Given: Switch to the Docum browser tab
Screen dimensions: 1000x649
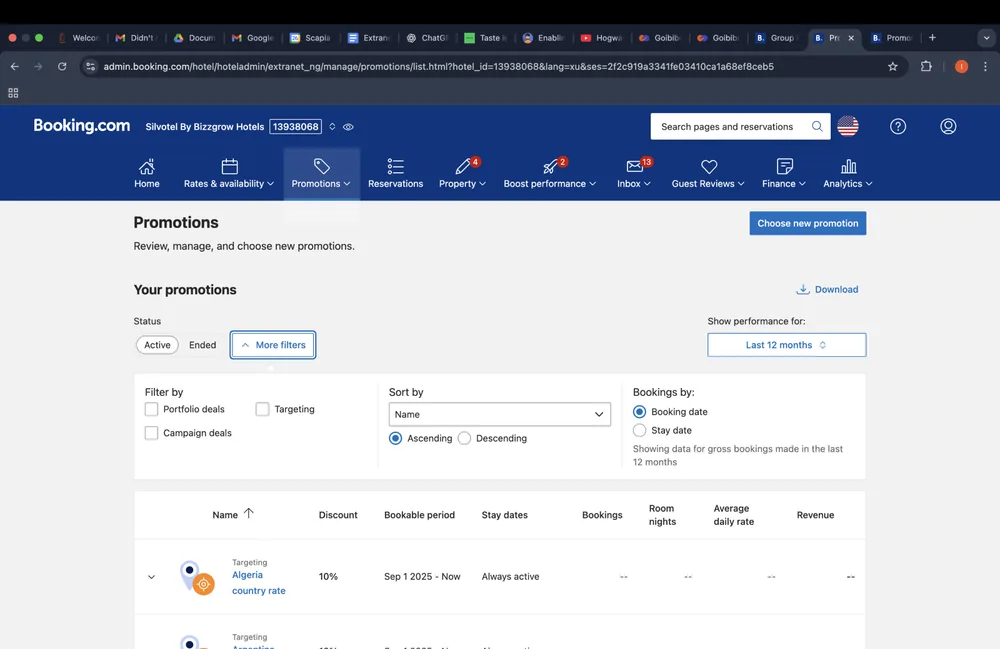Looking at the screenshot, I should (195, 38).
